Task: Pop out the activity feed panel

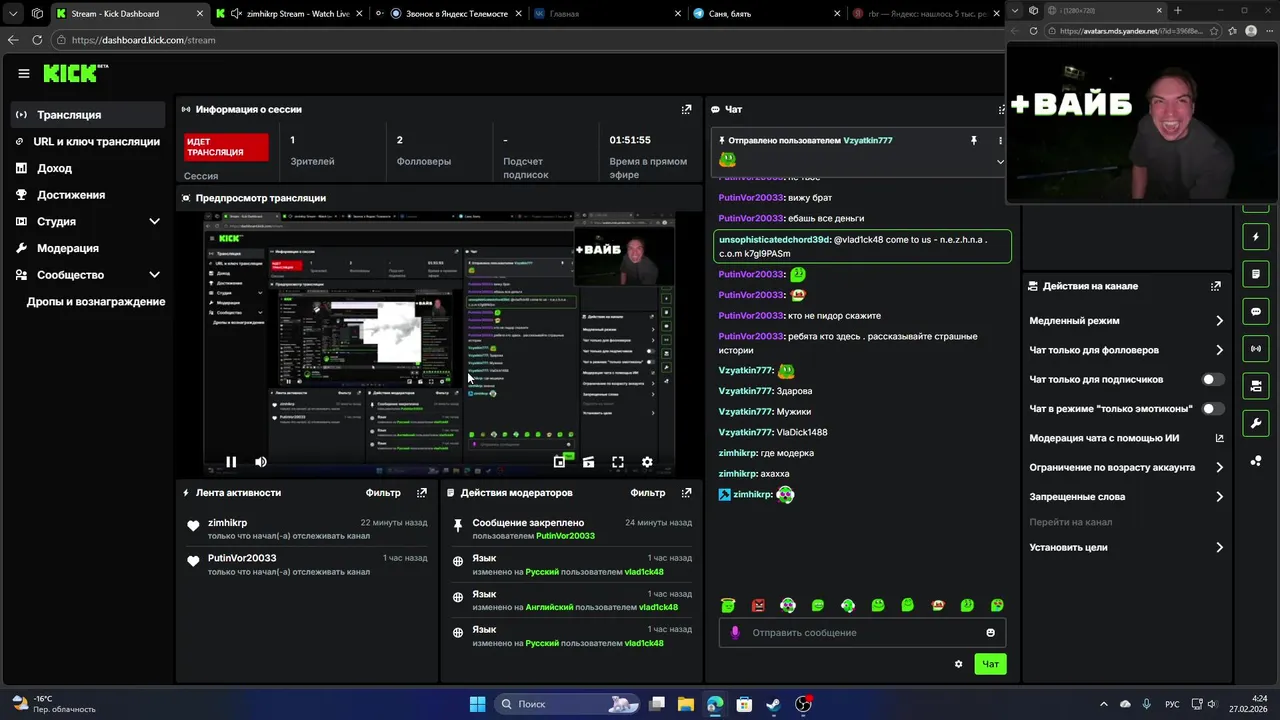Action: (422, 493)
